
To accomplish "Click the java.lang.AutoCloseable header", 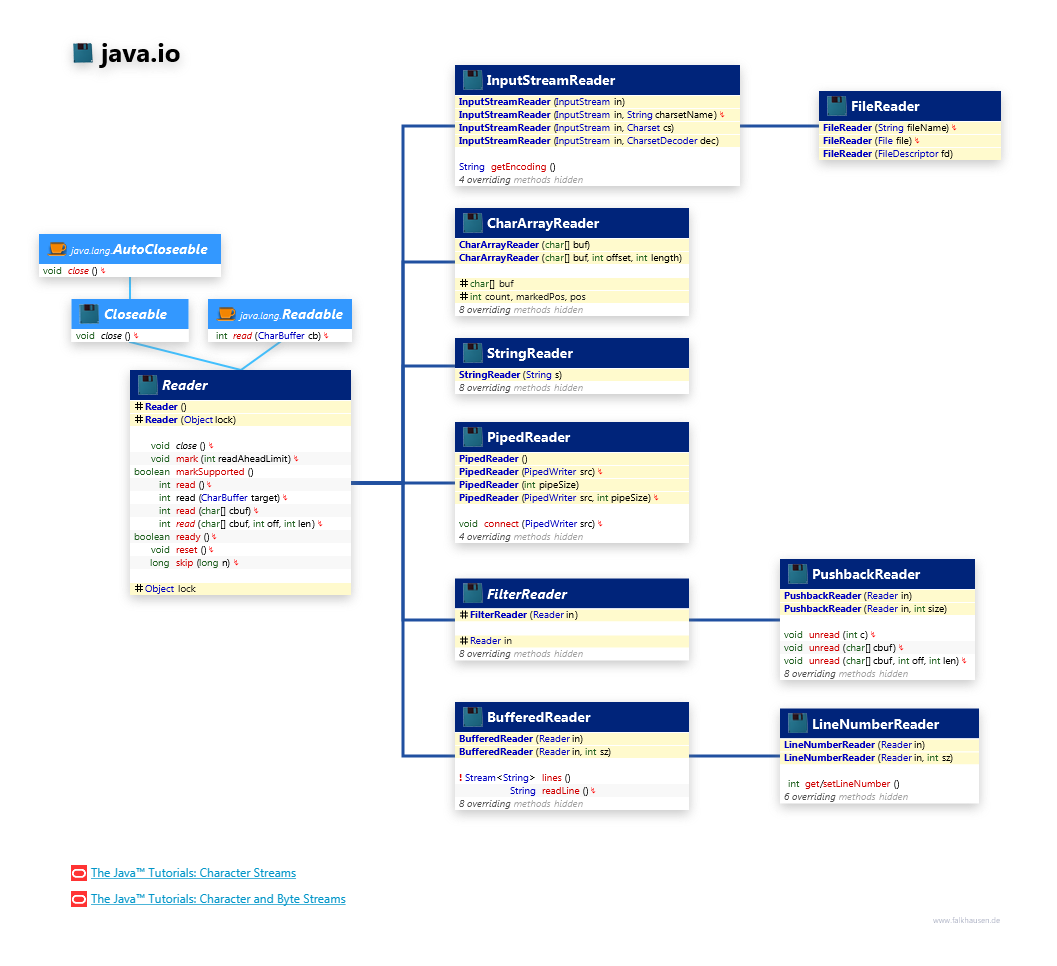I will pos(130,249).
